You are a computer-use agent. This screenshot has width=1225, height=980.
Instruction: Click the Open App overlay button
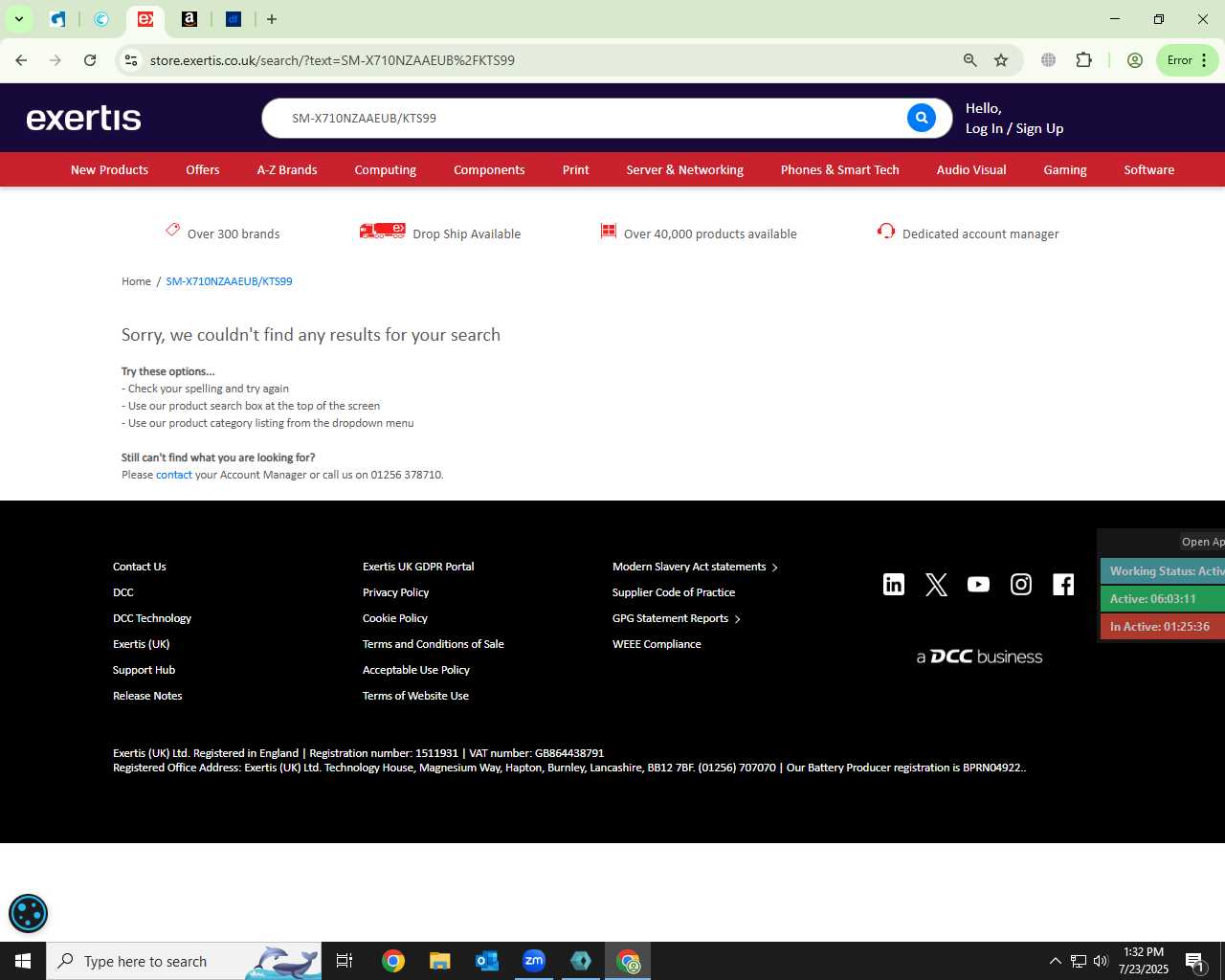coord(1202,542)
